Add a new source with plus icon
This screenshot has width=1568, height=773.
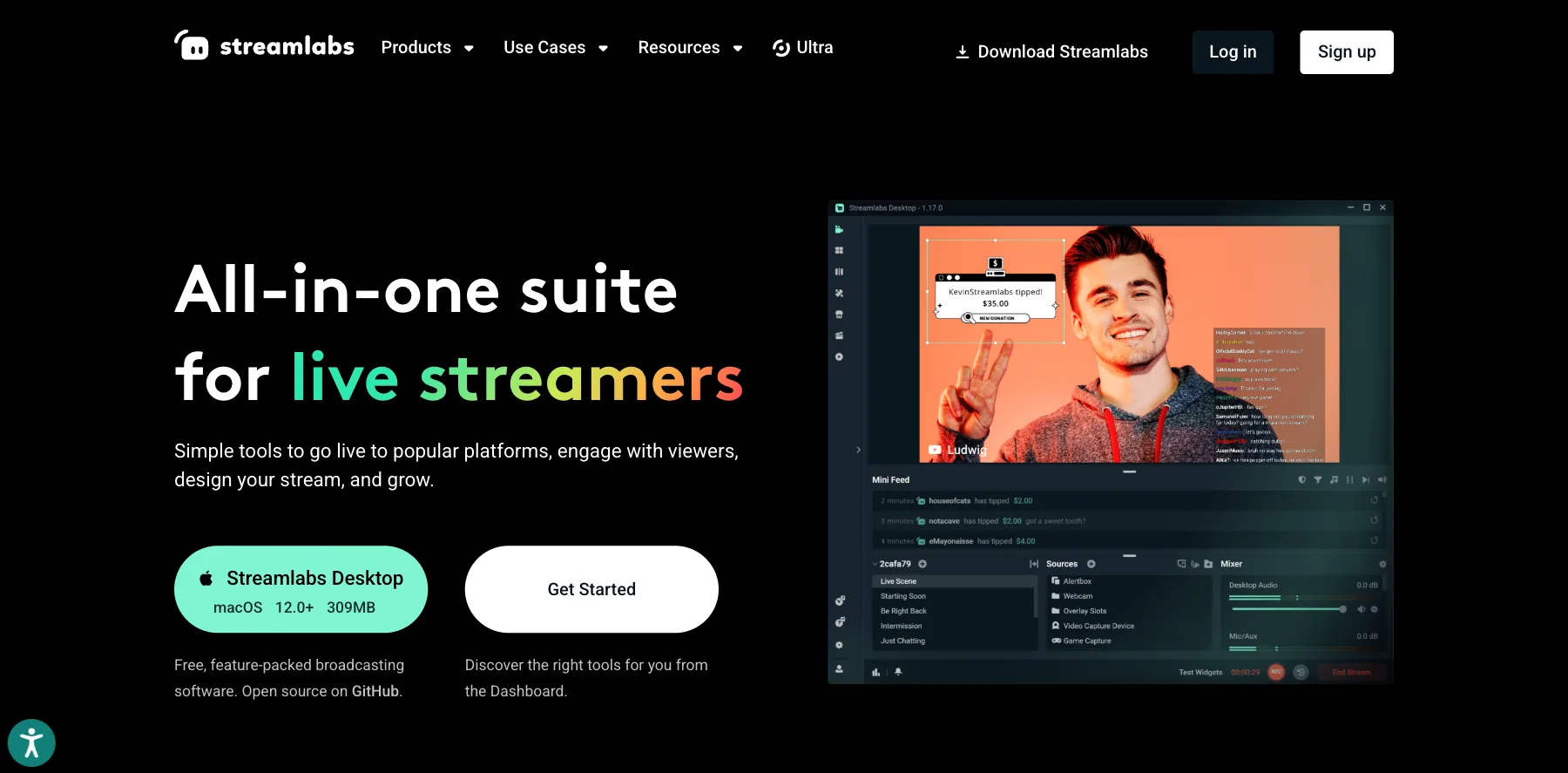1091,564
